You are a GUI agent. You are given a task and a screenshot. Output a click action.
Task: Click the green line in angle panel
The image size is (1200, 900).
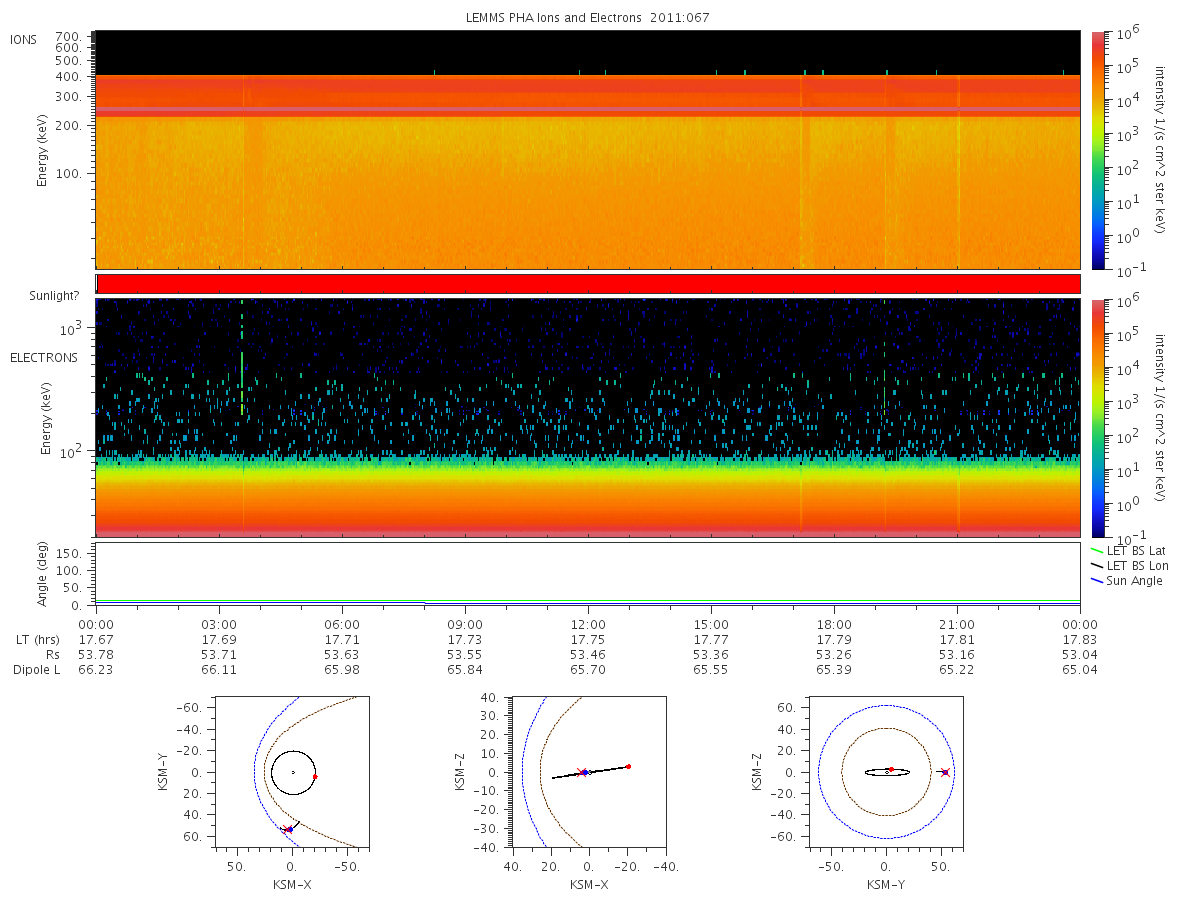588,601
